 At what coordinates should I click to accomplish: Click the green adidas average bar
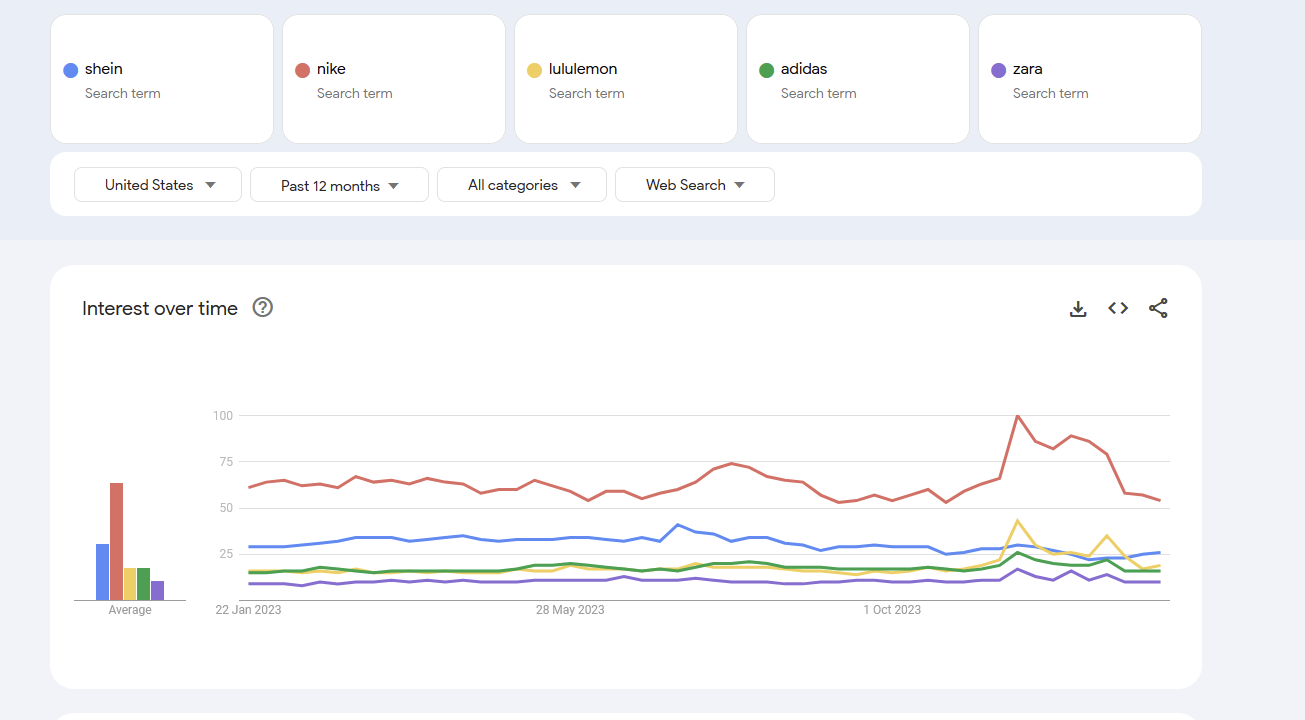tap(144, 584)
